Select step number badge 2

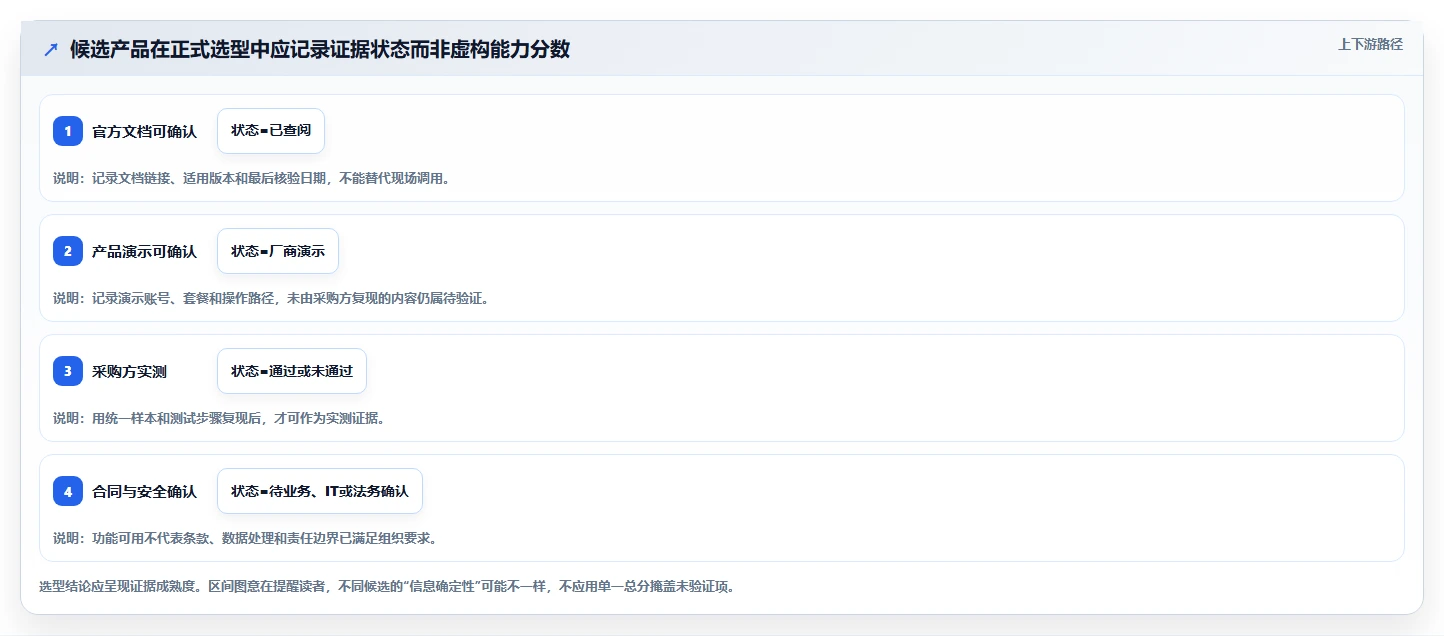click(x=68, y=251)
